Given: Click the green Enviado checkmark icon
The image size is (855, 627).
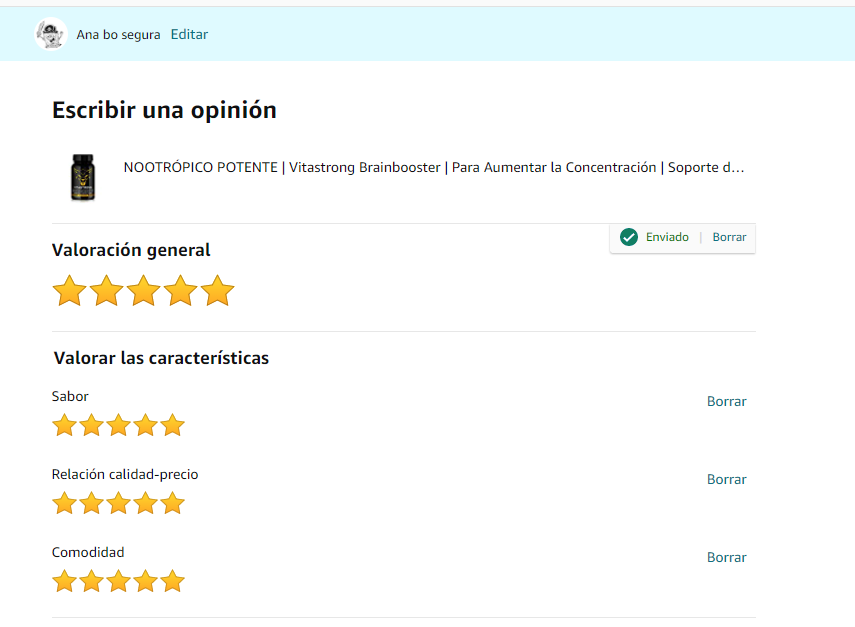Looking at the screenshot, I should [629, 237].
